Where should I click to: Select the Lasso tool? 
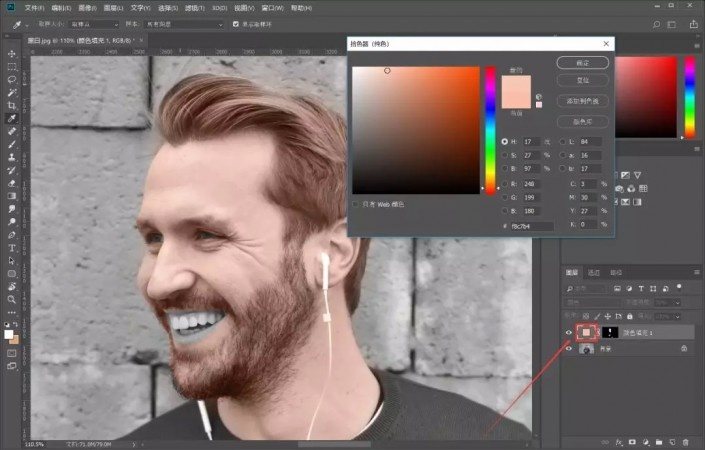12,79
